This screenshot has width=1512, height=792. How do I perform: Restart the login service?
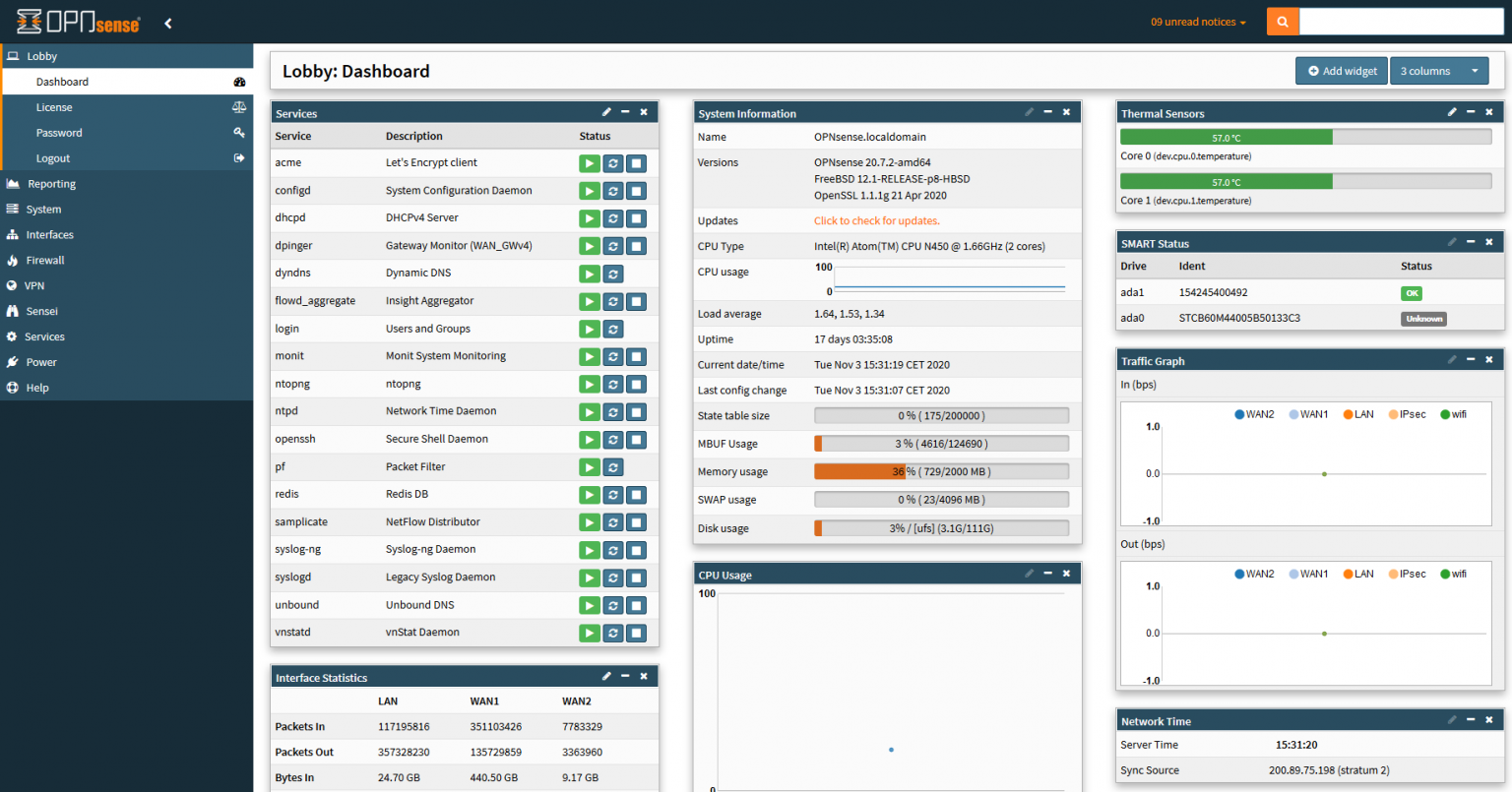pos(613,329)
